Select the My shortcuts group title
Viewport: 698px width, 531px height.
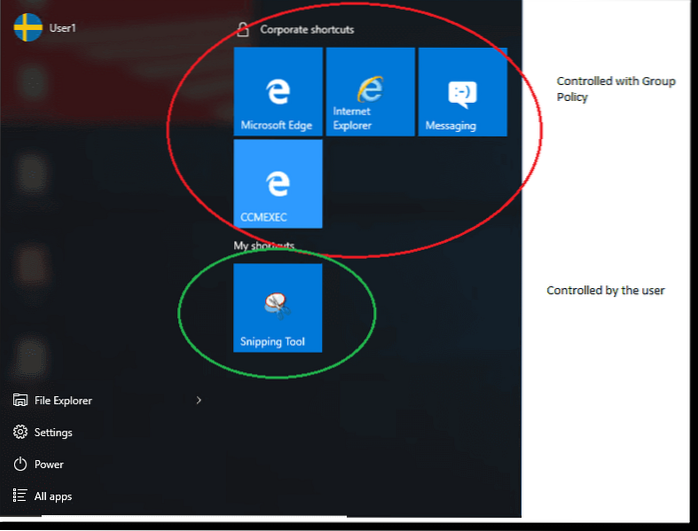pos(264,246)
